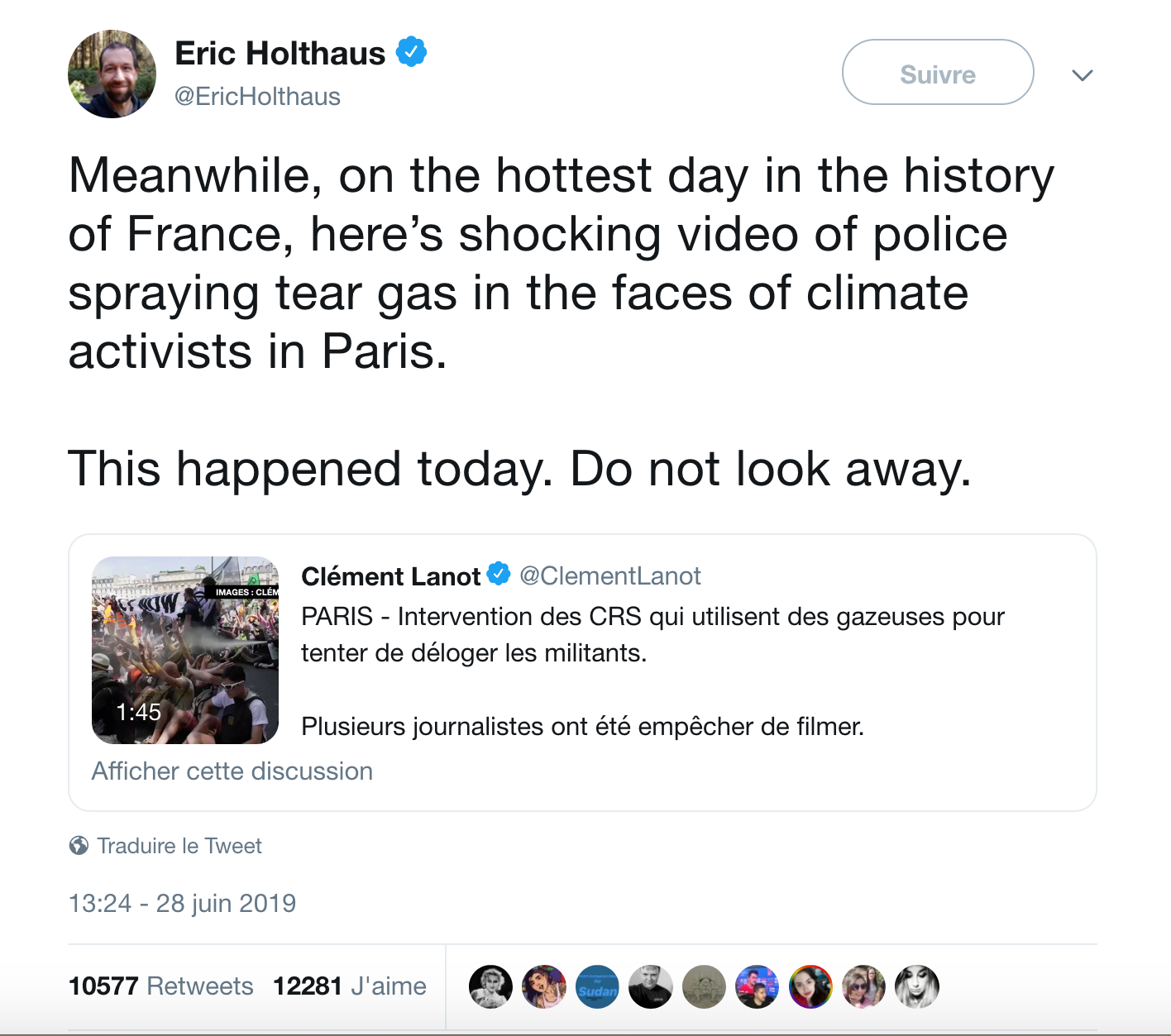The width and height of the screenshot is (1171, 1036).
Task: Open the gray sketch drawing liker avatar
Action: tap(704, 986)
